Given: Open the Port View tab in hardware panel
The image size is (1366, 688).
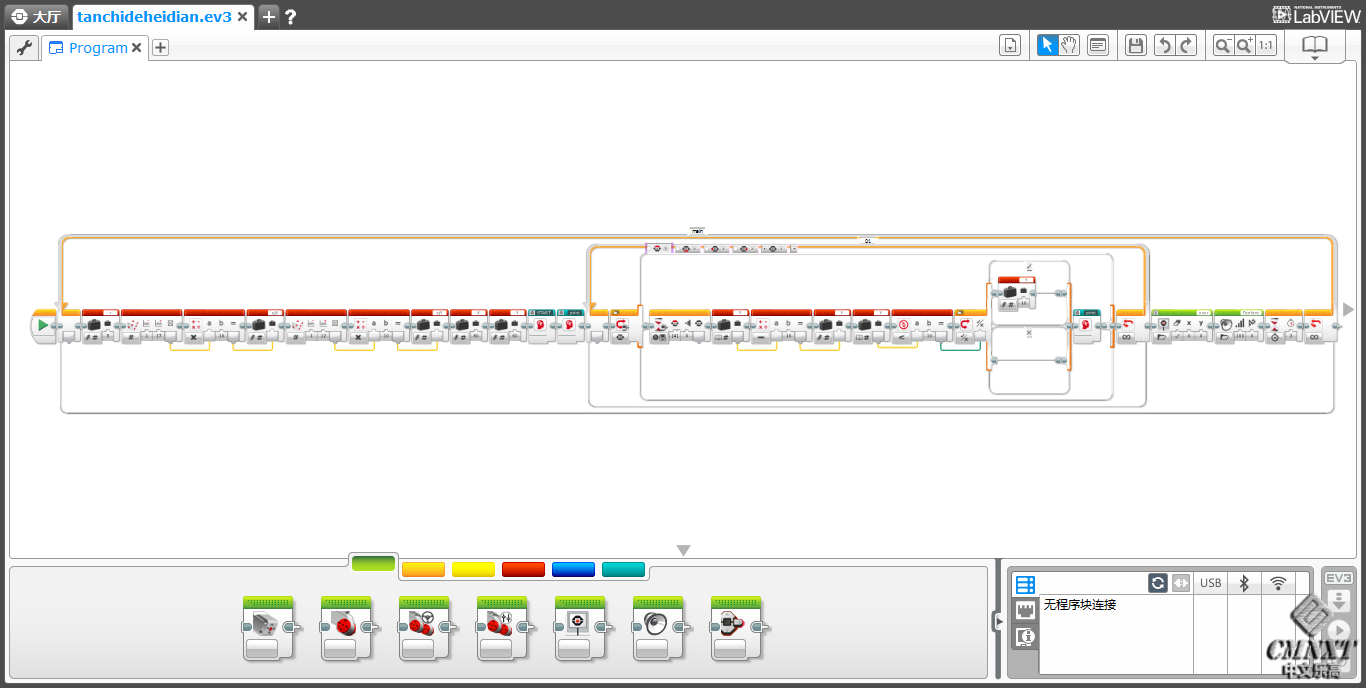Looking at the screenshot, I should coord(1025,610).
